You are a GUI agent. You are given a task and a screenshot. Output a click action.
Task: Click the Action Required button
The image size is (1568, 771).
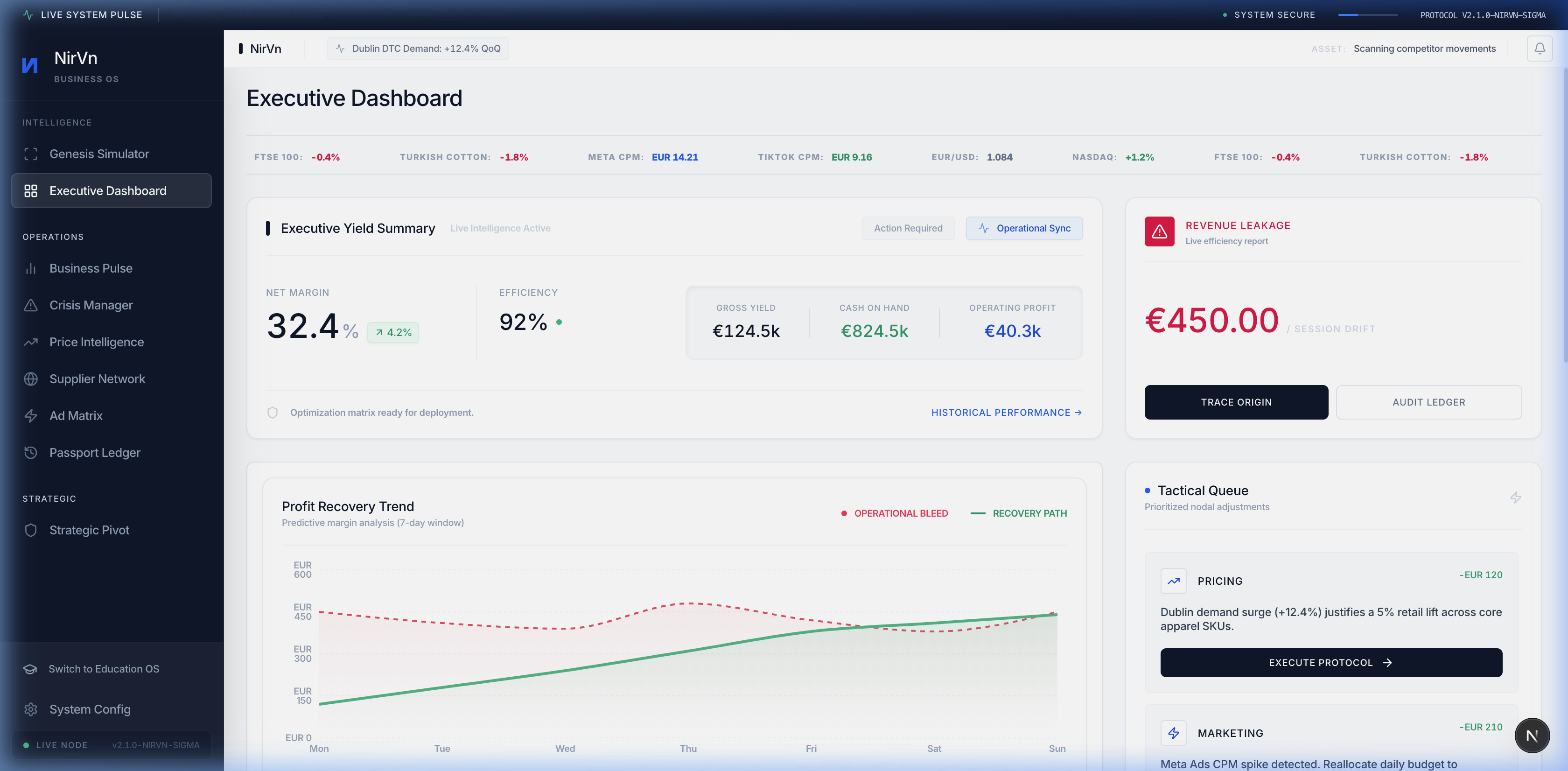pyautogui.click(x=908, y=228)
